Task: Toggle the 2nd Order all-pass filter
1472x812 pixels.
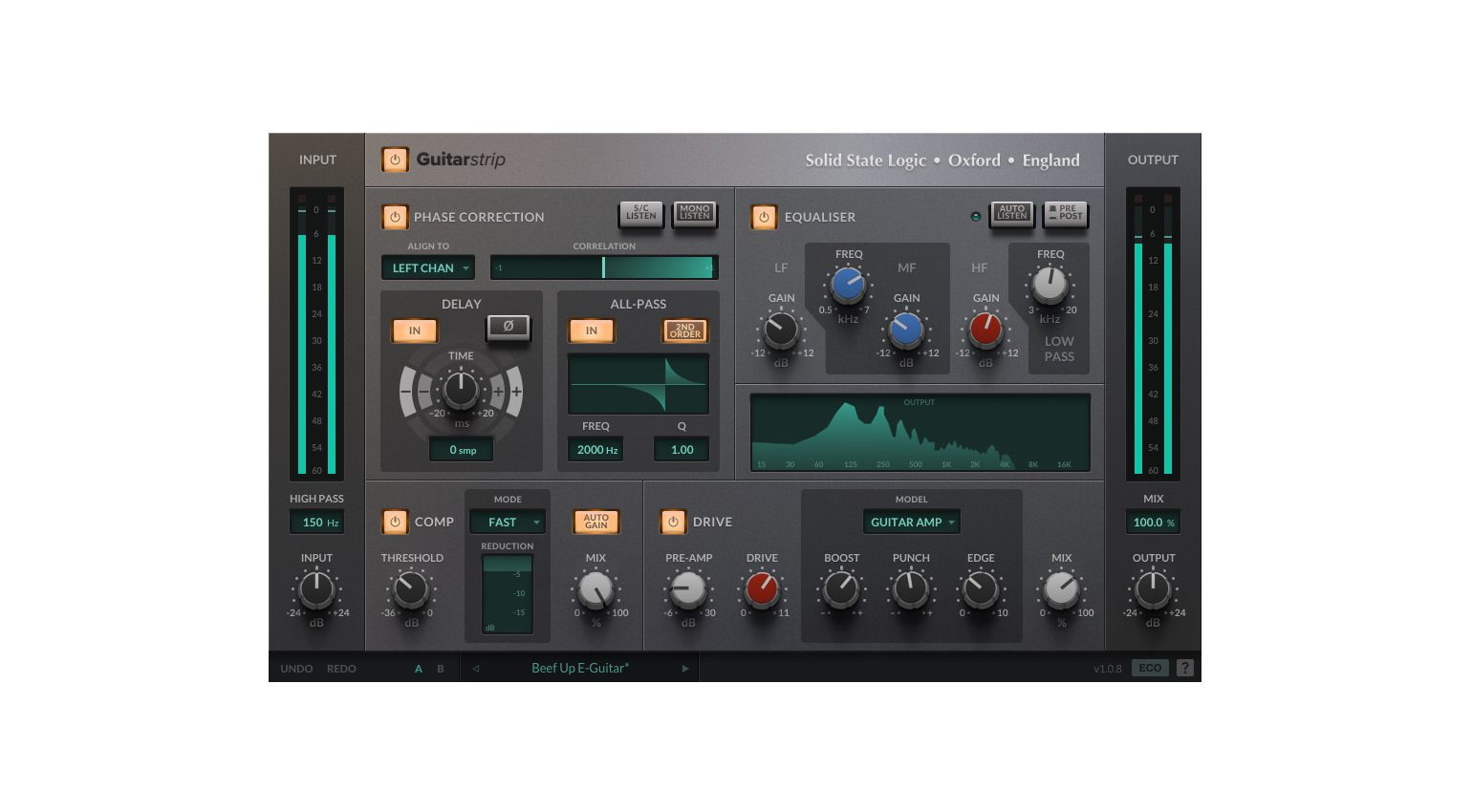Action: pos(684,331)
